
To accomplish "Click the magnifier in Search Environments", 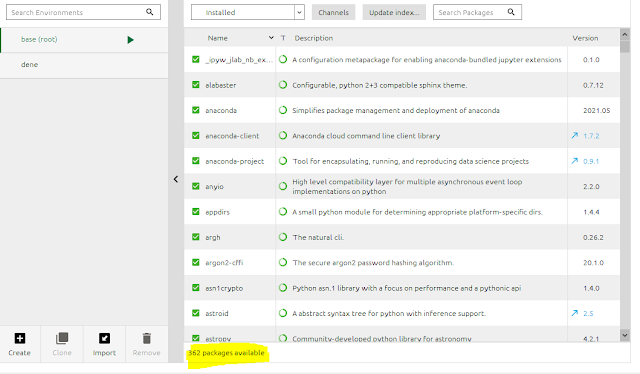I will (150, 12).
